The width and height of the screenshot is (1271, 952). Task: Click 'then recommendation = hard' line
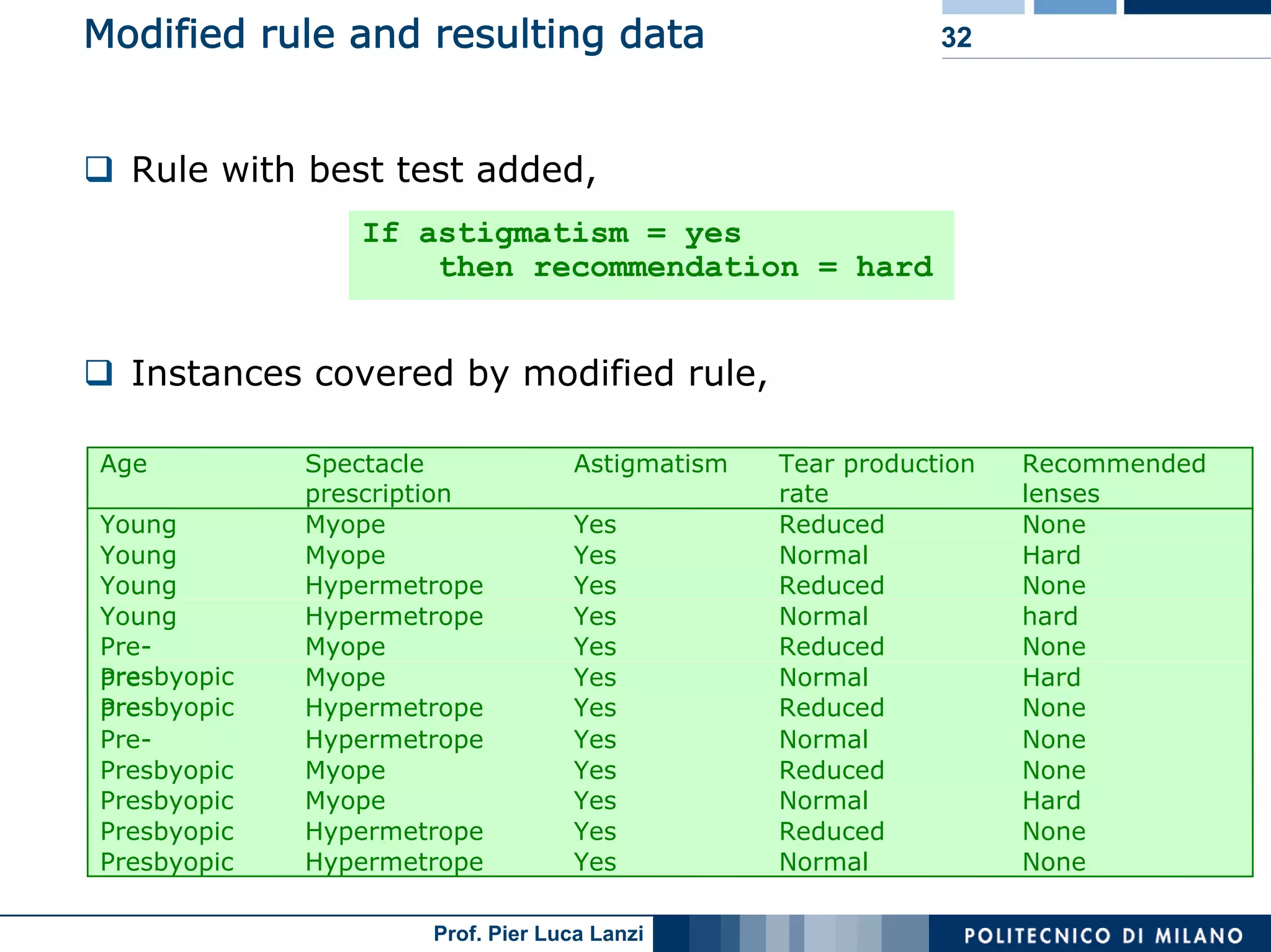pos(685,267)
